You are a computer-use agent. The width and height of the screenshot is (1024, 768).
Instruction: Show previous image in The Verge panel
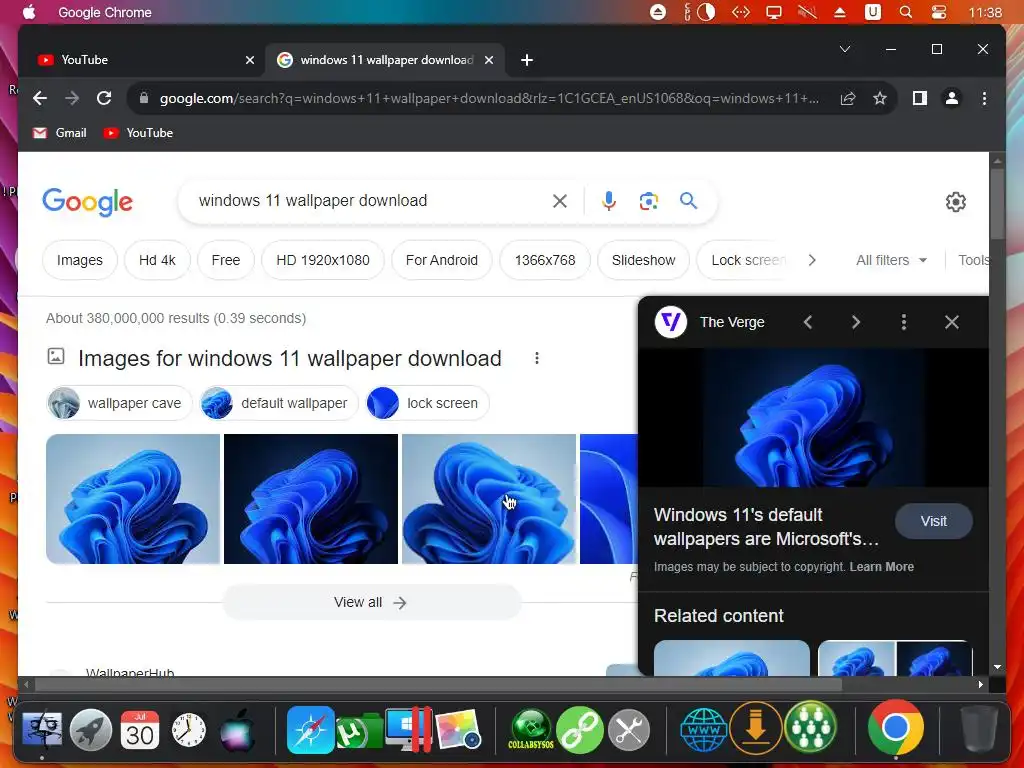coord(808,322)
